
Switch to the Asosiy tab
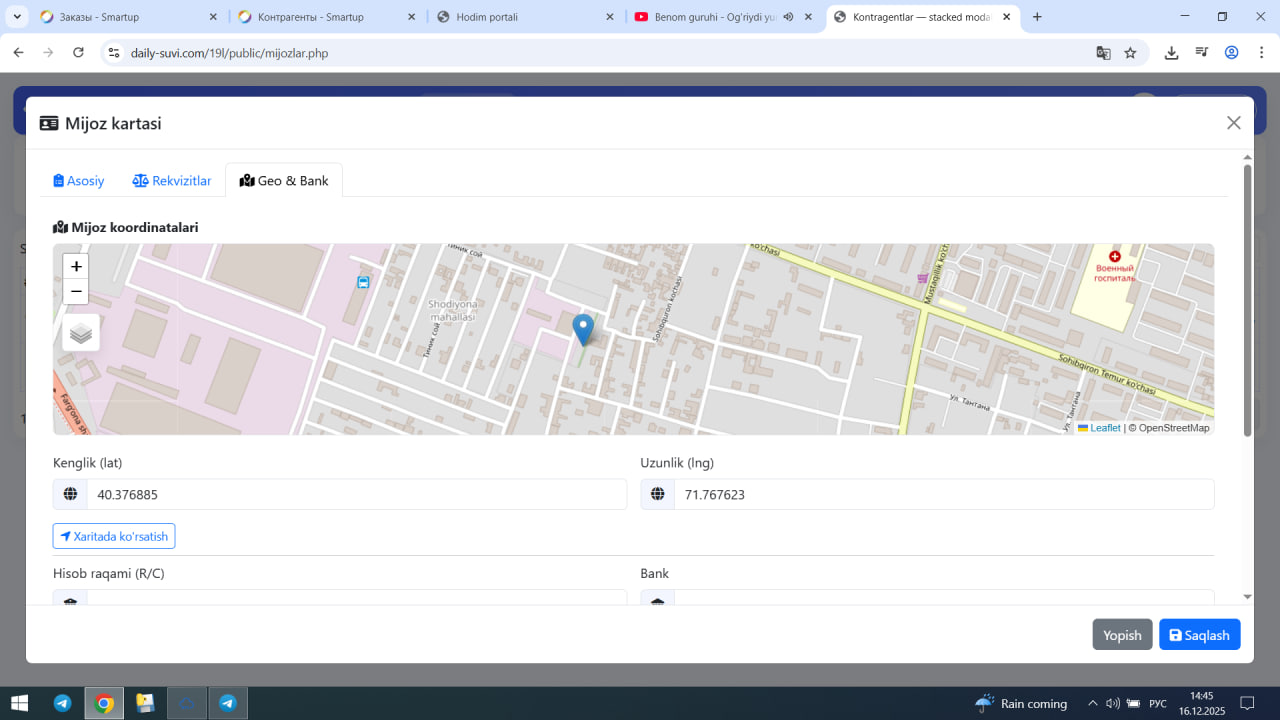tap(79, 181)
